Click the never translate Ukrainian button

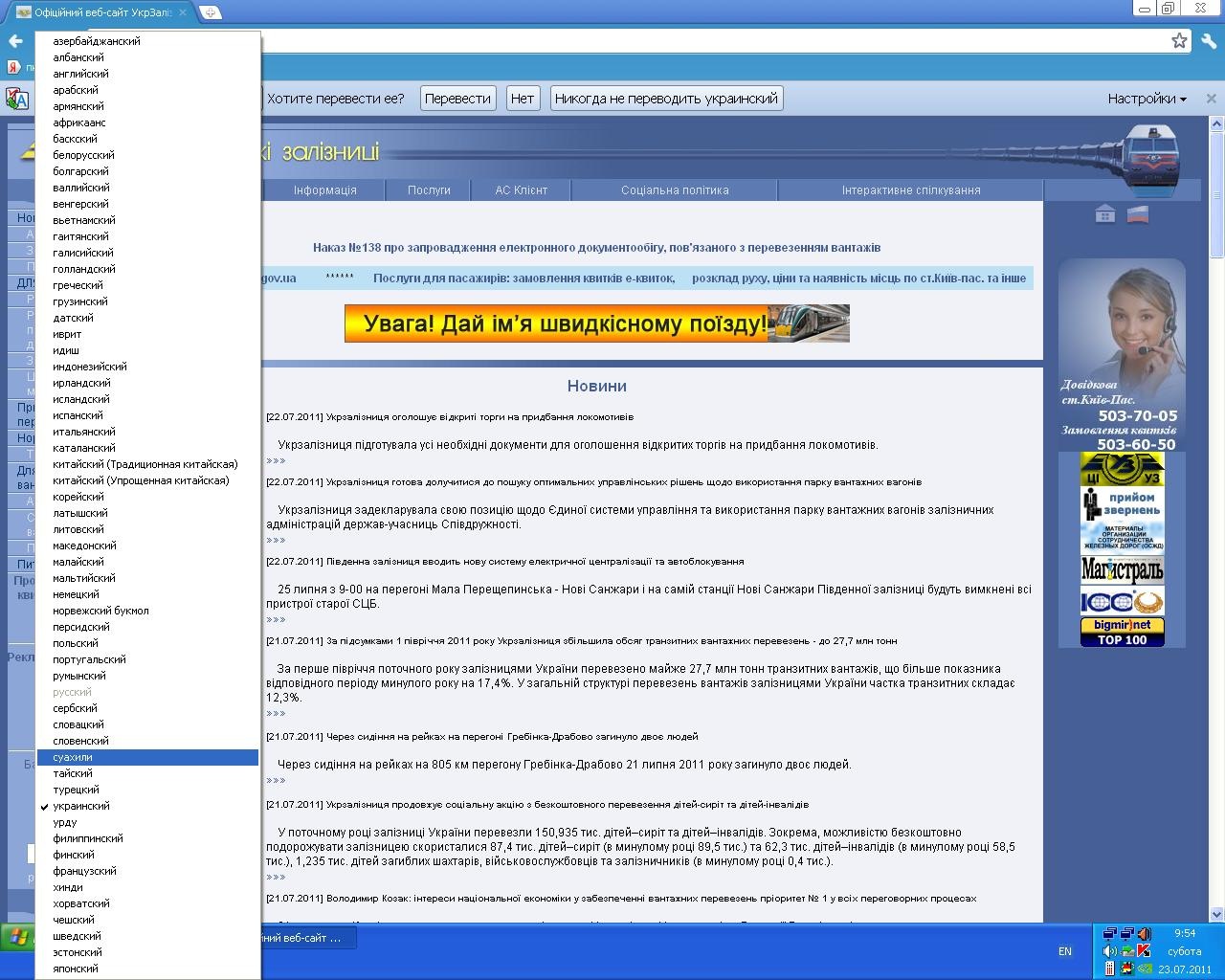pos(666,99)
